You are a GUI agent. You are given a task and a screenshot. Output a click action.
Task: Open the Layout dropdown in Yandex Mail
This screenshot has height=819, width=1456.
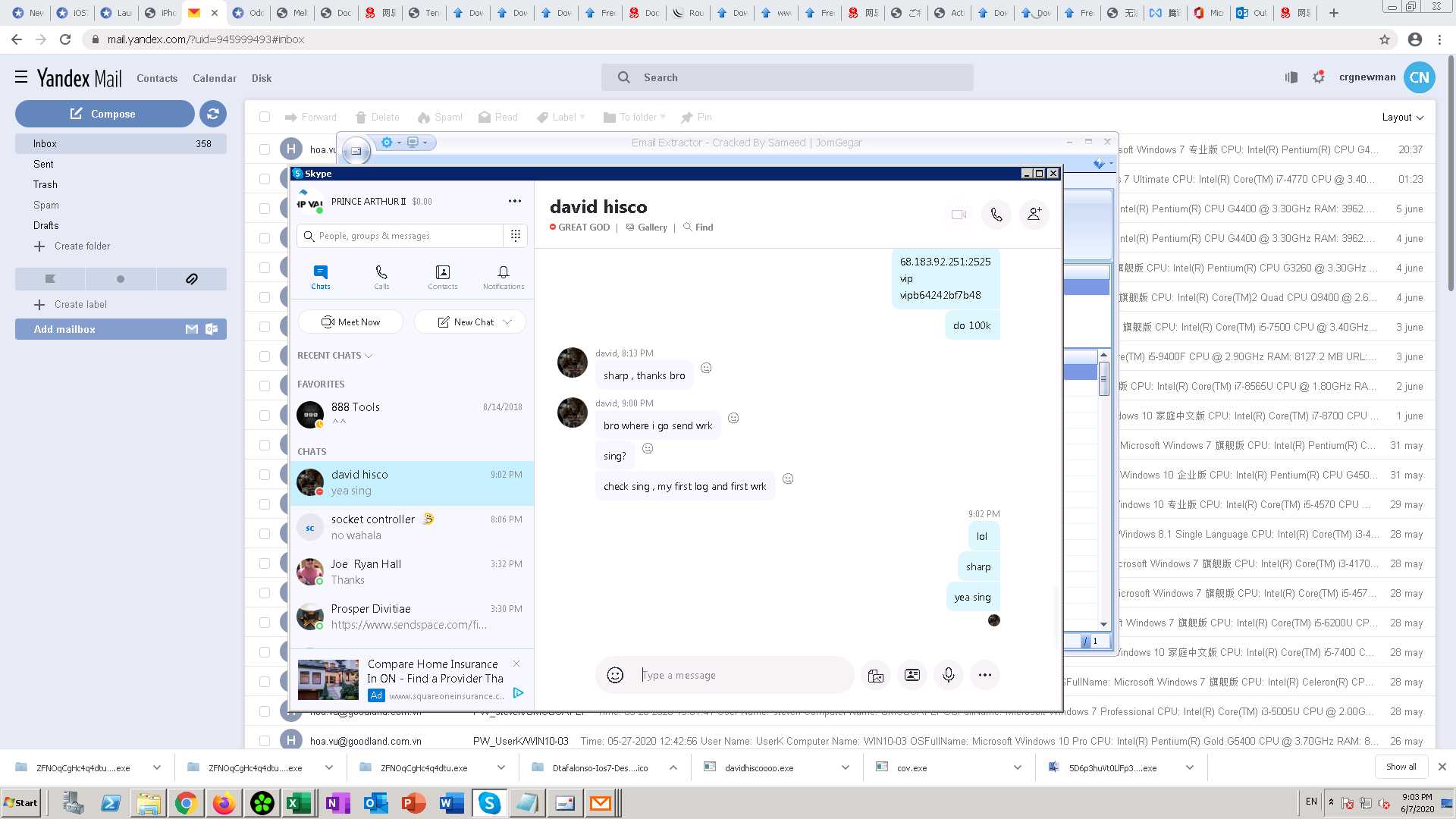1401,117
